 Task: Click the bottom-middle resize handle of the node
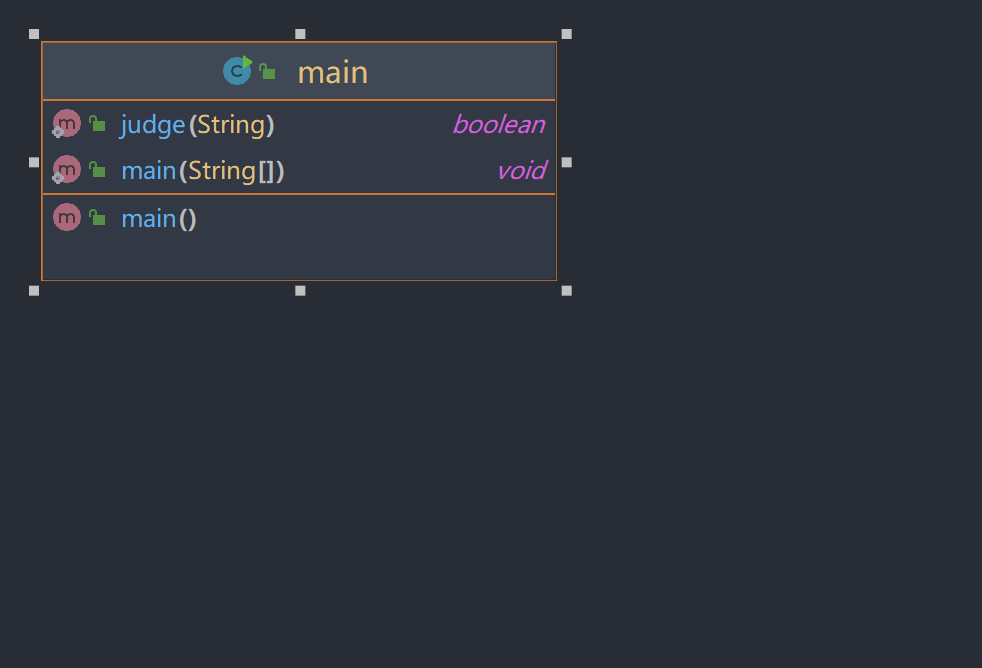pos(300,291)
